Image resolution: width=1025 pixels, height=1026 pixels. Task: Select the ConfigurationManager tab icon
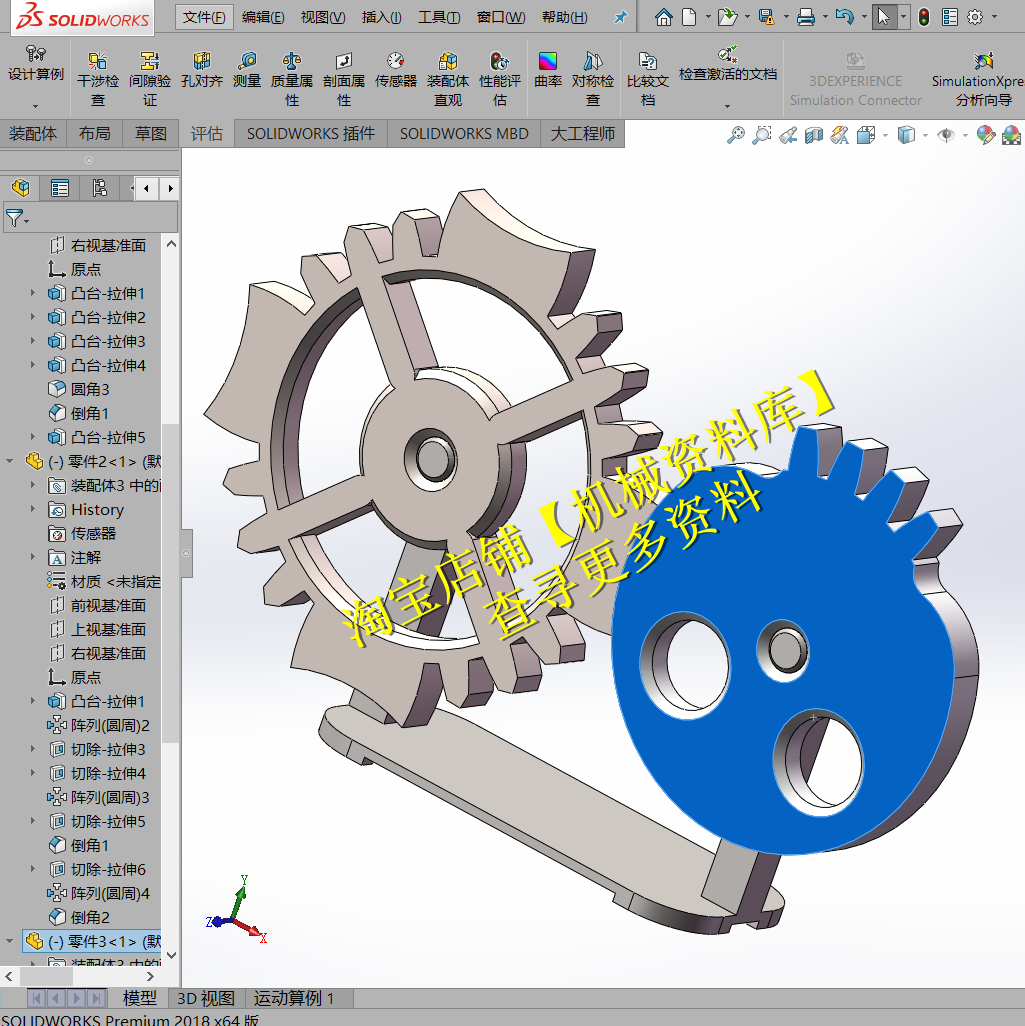(x=99, y=188)
